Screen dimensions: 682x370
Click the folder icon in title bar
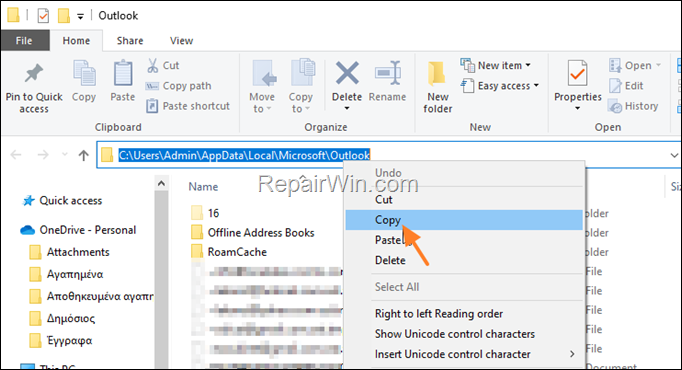13,15
